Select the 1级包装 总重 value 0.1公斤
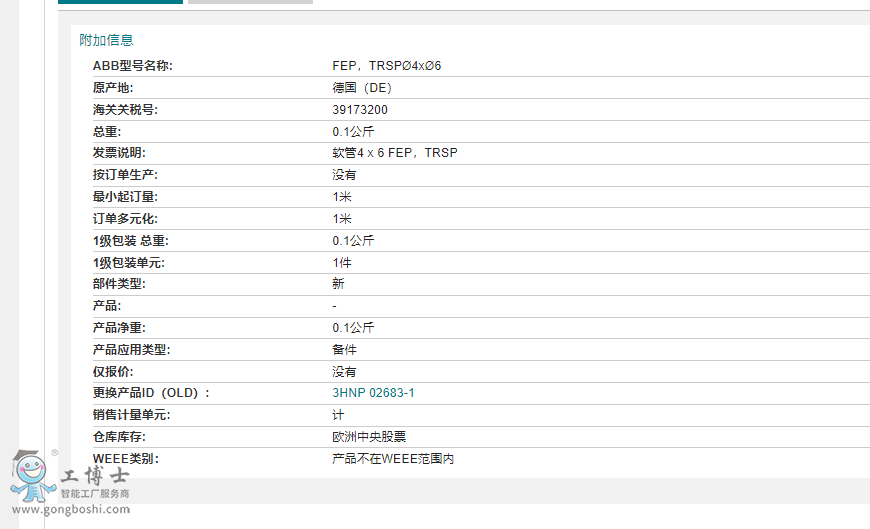The image size is (870, 529). click(x=353, y=241)
